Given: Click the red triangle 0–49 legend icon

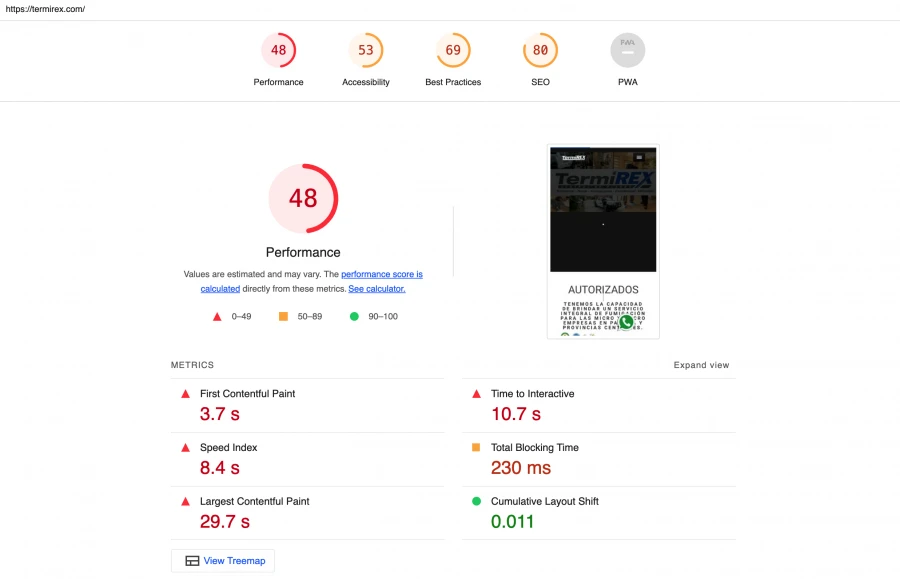Looking at the screenshot, I should (217, 316).
